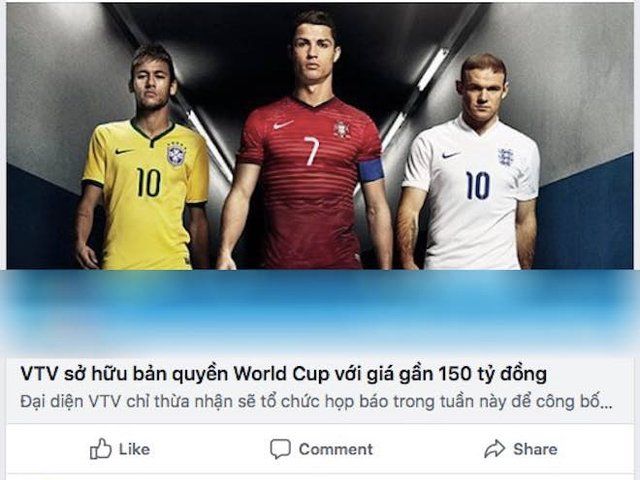The width and height of the screenshot is (640, 480).
Task: Click the crest on the red jersey
Action: pyautogui.click(x=341, y=129)
